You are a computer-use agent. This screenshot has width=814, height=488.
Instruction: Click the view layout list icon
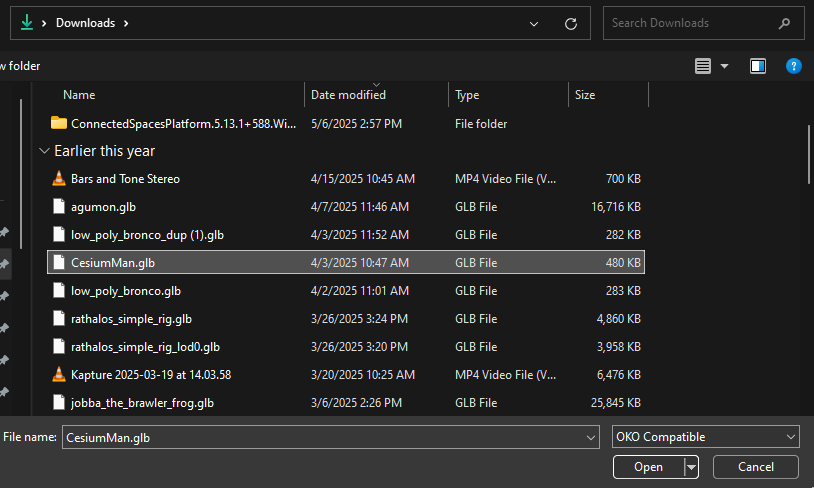(x=703, y=66)
